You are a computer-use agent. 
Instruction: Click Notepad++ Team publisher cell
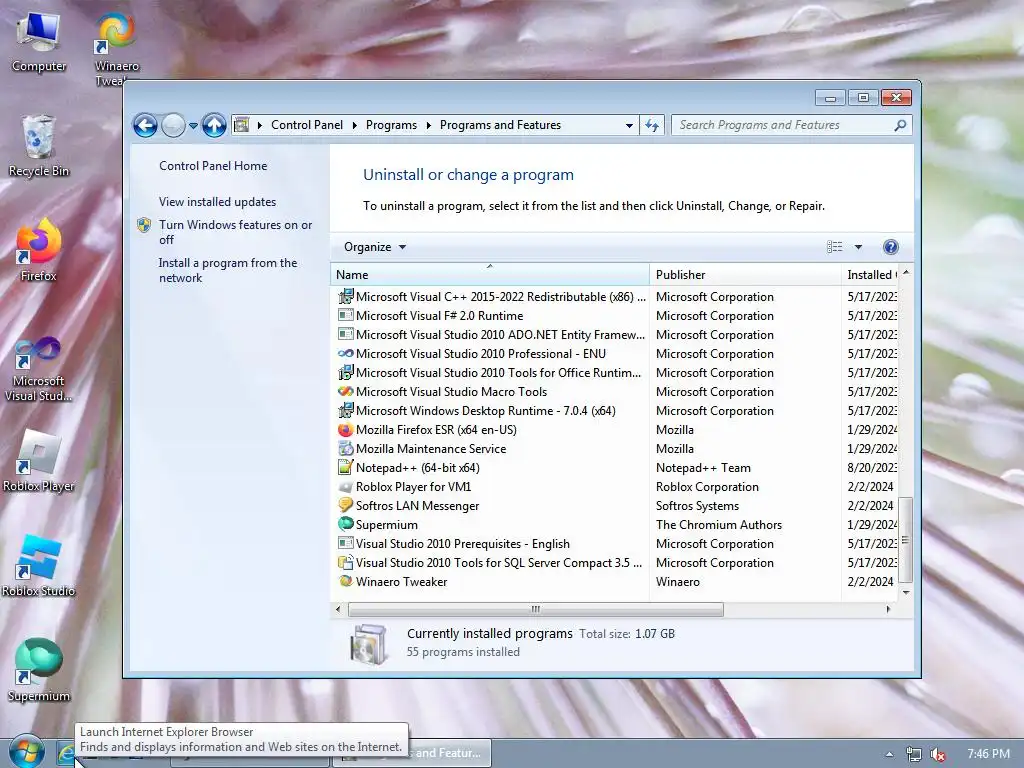click(703, 468)
